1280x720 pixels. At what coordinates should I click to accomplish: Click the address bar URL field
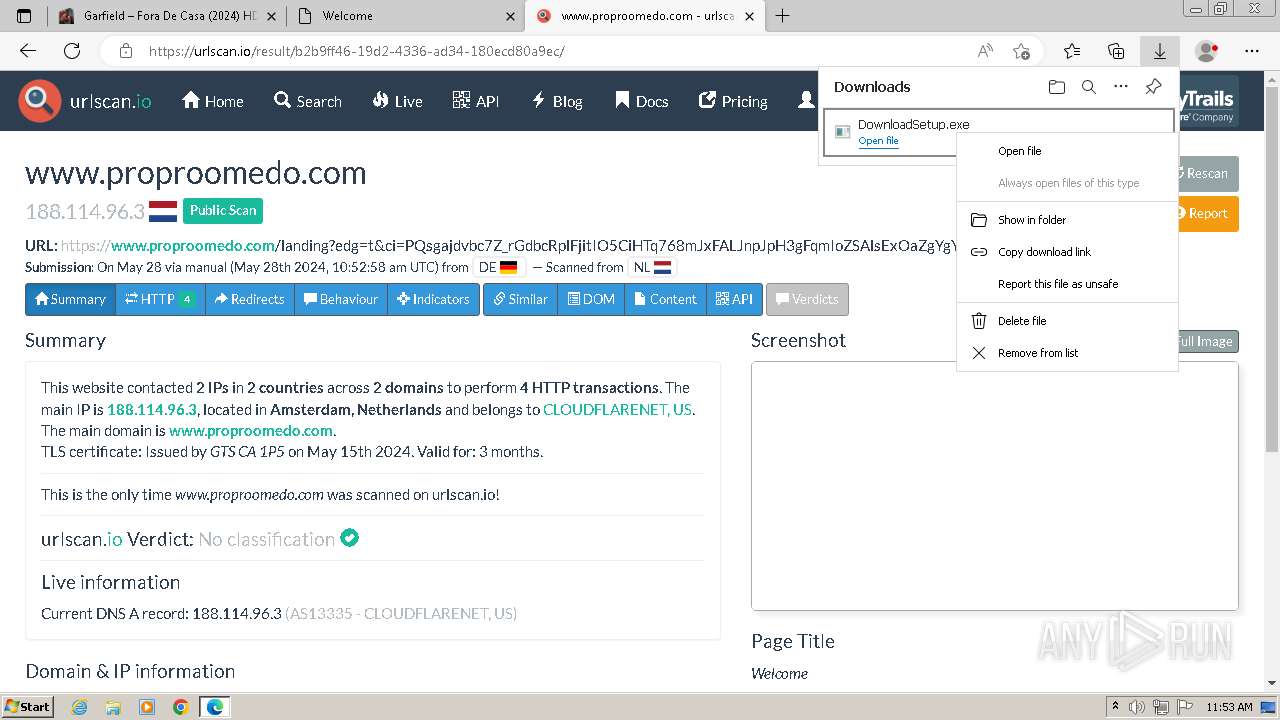pos(555,51)
